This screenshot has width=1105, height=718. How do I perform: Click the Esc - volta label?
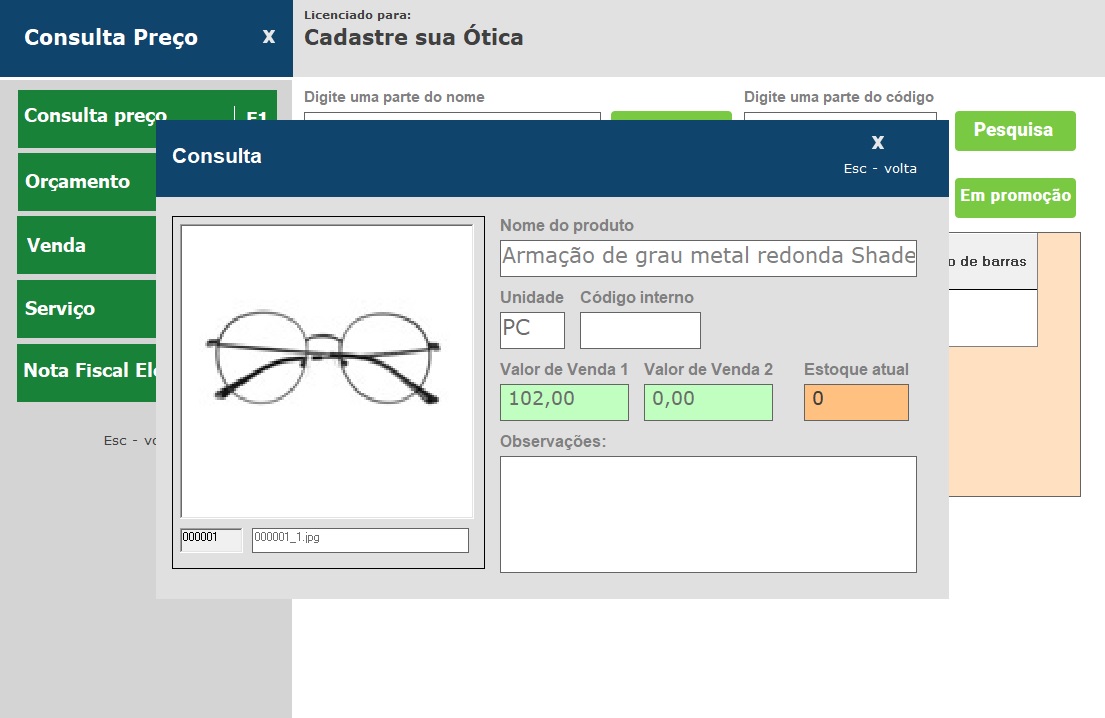click(880, 168)
